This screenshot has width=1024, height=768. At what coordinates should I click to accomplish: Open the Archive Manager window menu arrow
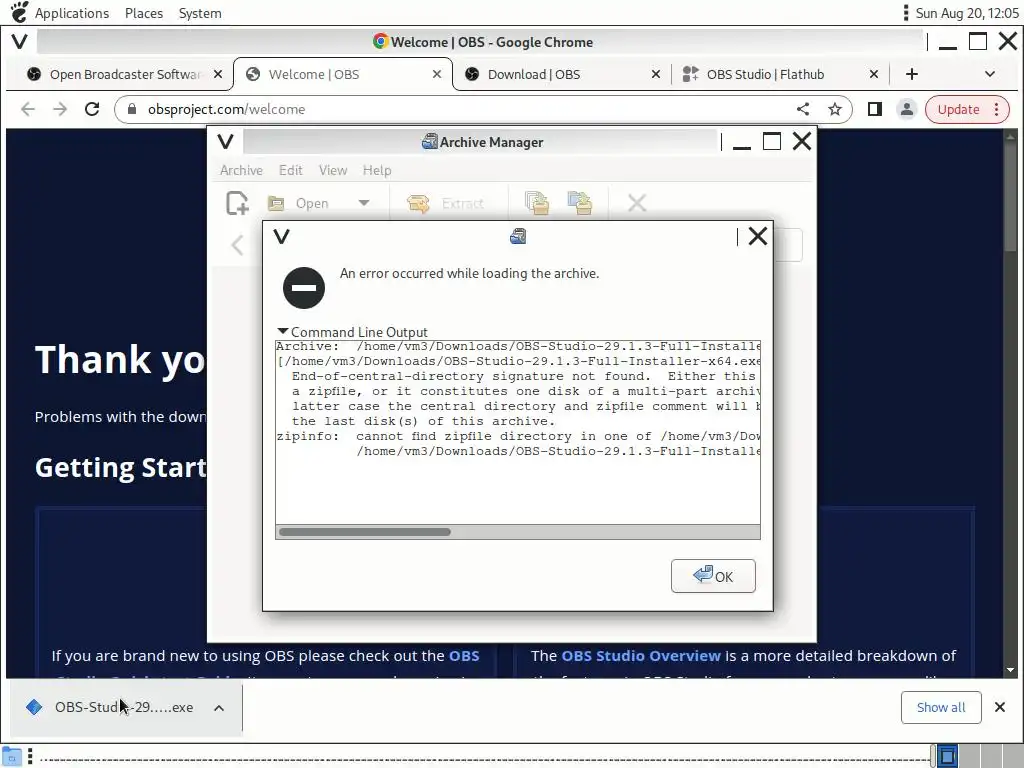pos(225,142)
